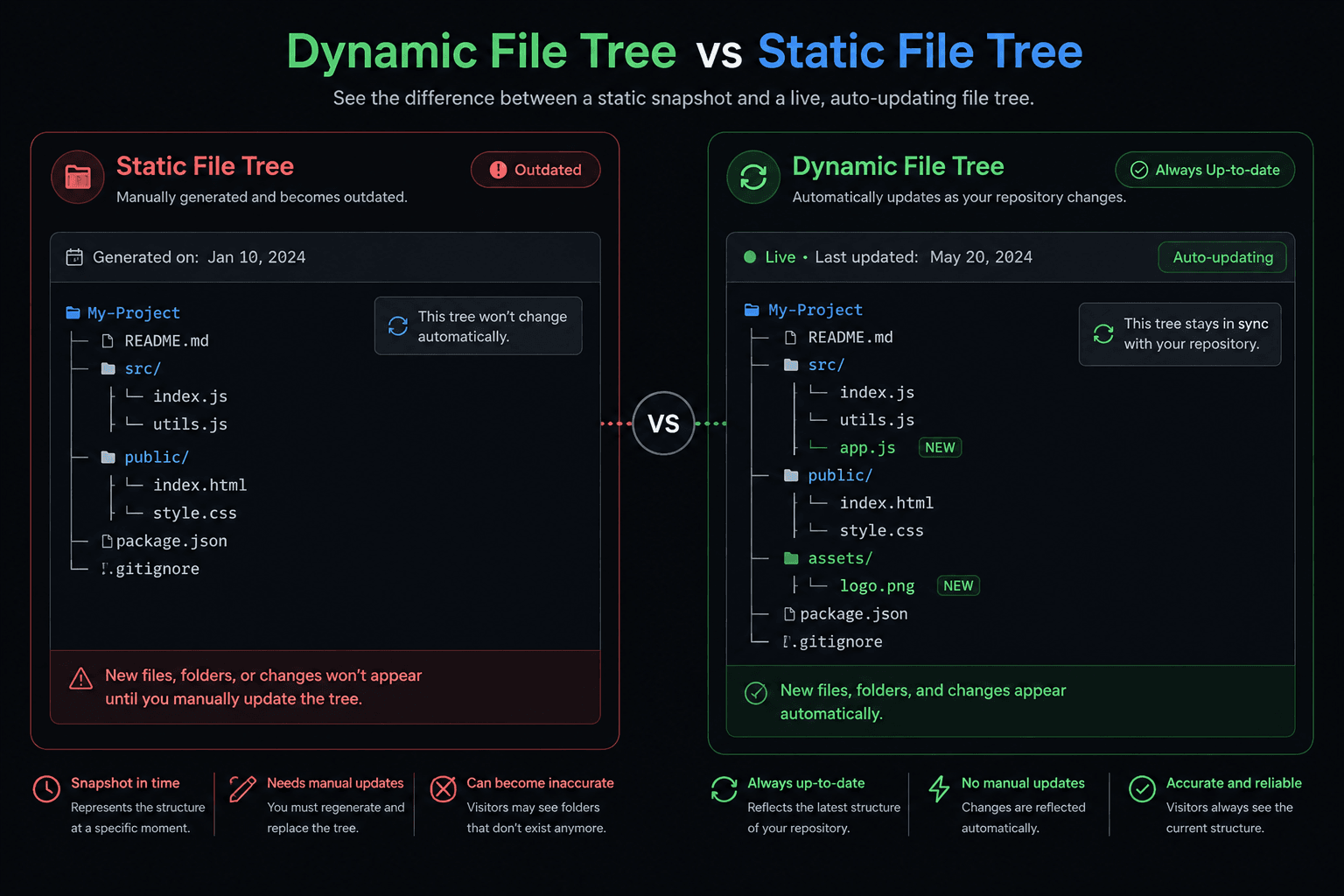Click the red Static File Tree folder icon
The width and height of the screenshot is (1344, 896).
[x=78, y=177]
